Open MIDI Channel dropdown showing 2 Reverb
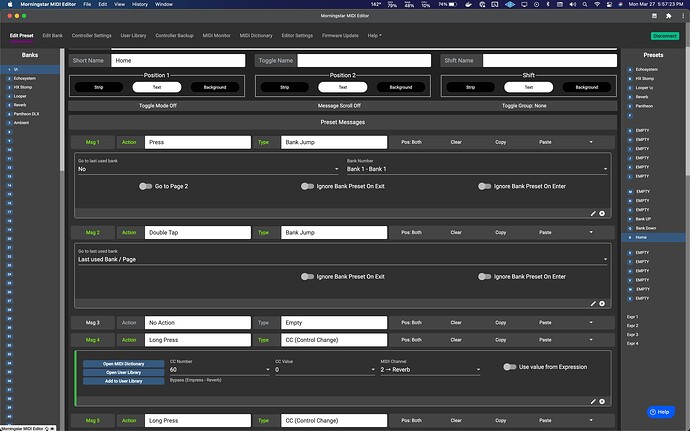 [x=430, y=370]
